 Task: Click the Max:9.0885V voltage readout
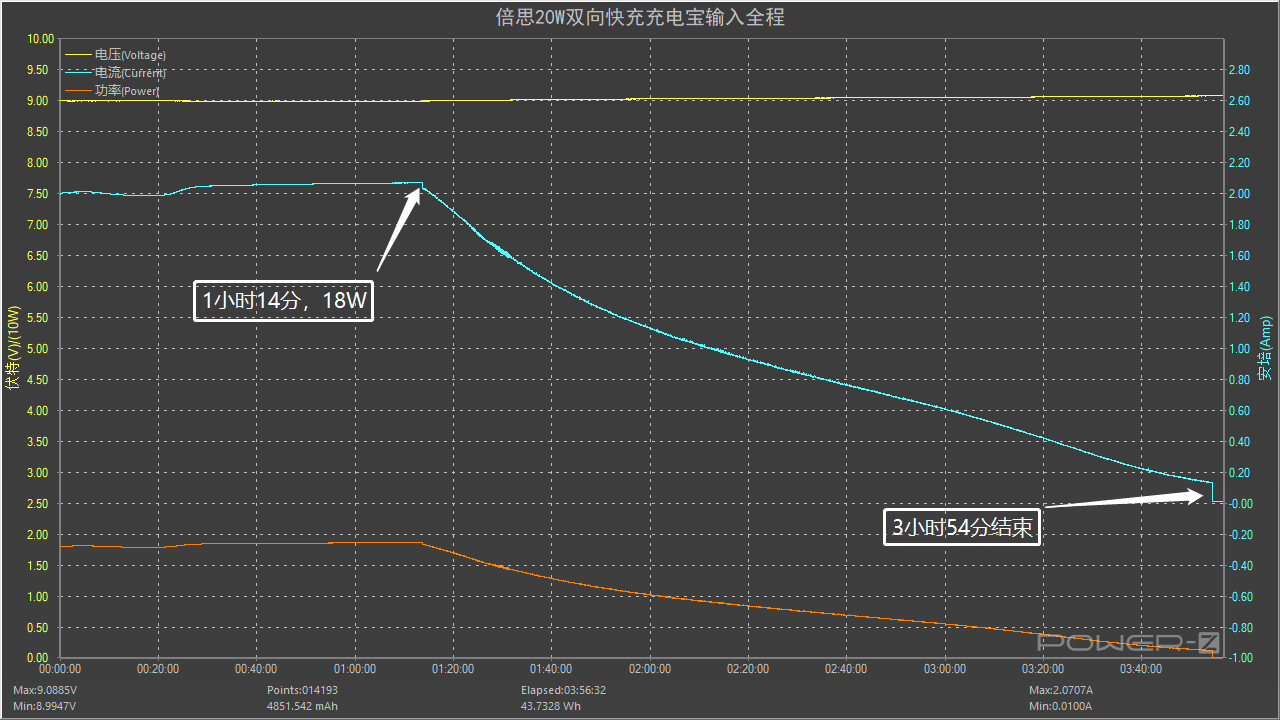pos(45,690)
